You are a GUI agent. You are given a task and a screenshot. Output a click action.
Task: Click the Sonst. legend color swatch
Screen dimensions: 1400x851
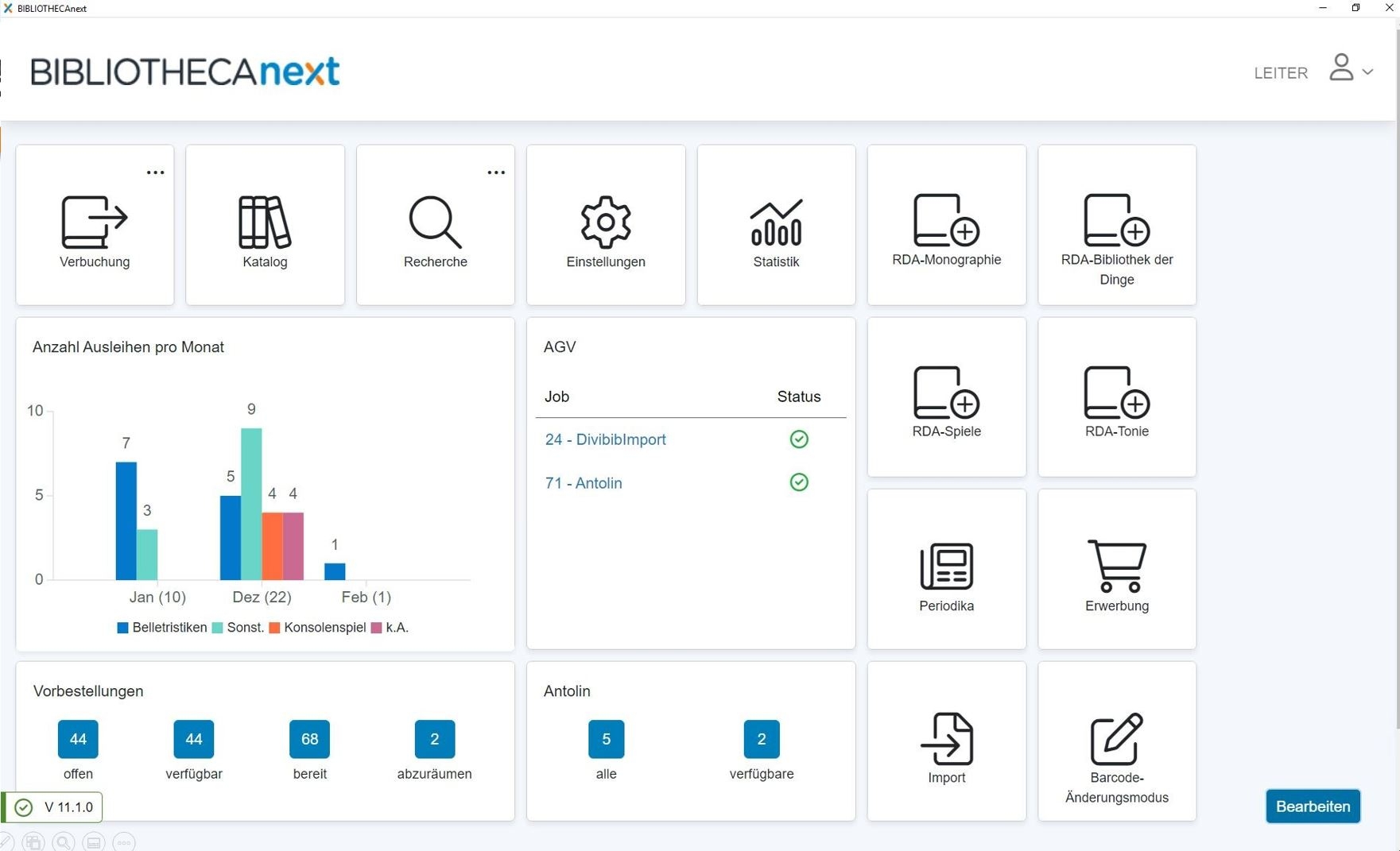218,628
